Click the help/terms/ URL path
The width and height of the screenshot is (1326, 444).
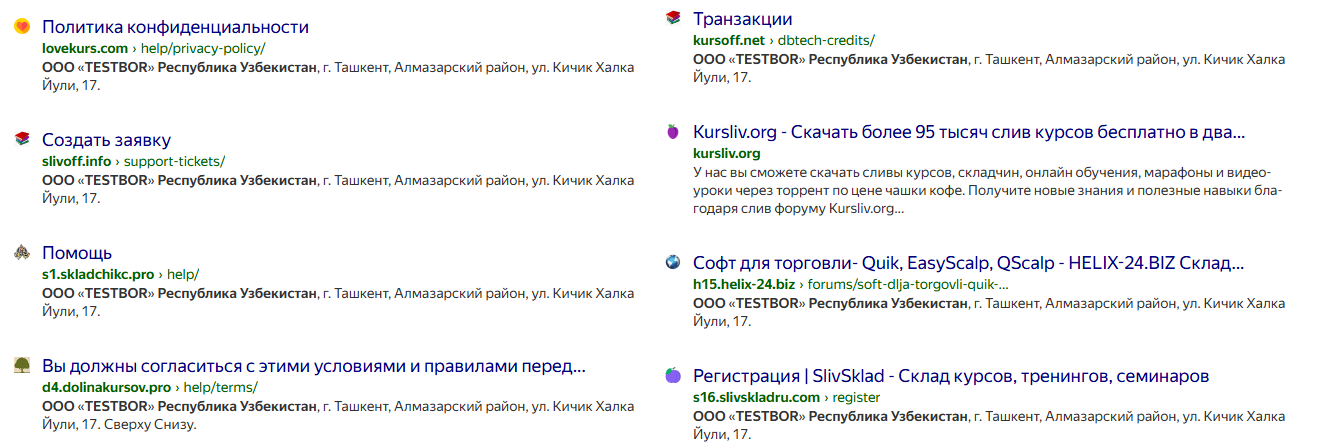222,387
